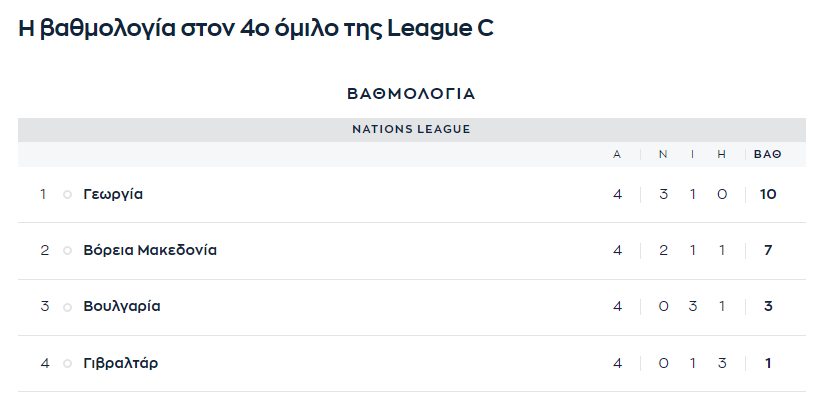Click the status circle next to Γεωργία
Viewport: 832px width, 407px height.
click(67, 194)
